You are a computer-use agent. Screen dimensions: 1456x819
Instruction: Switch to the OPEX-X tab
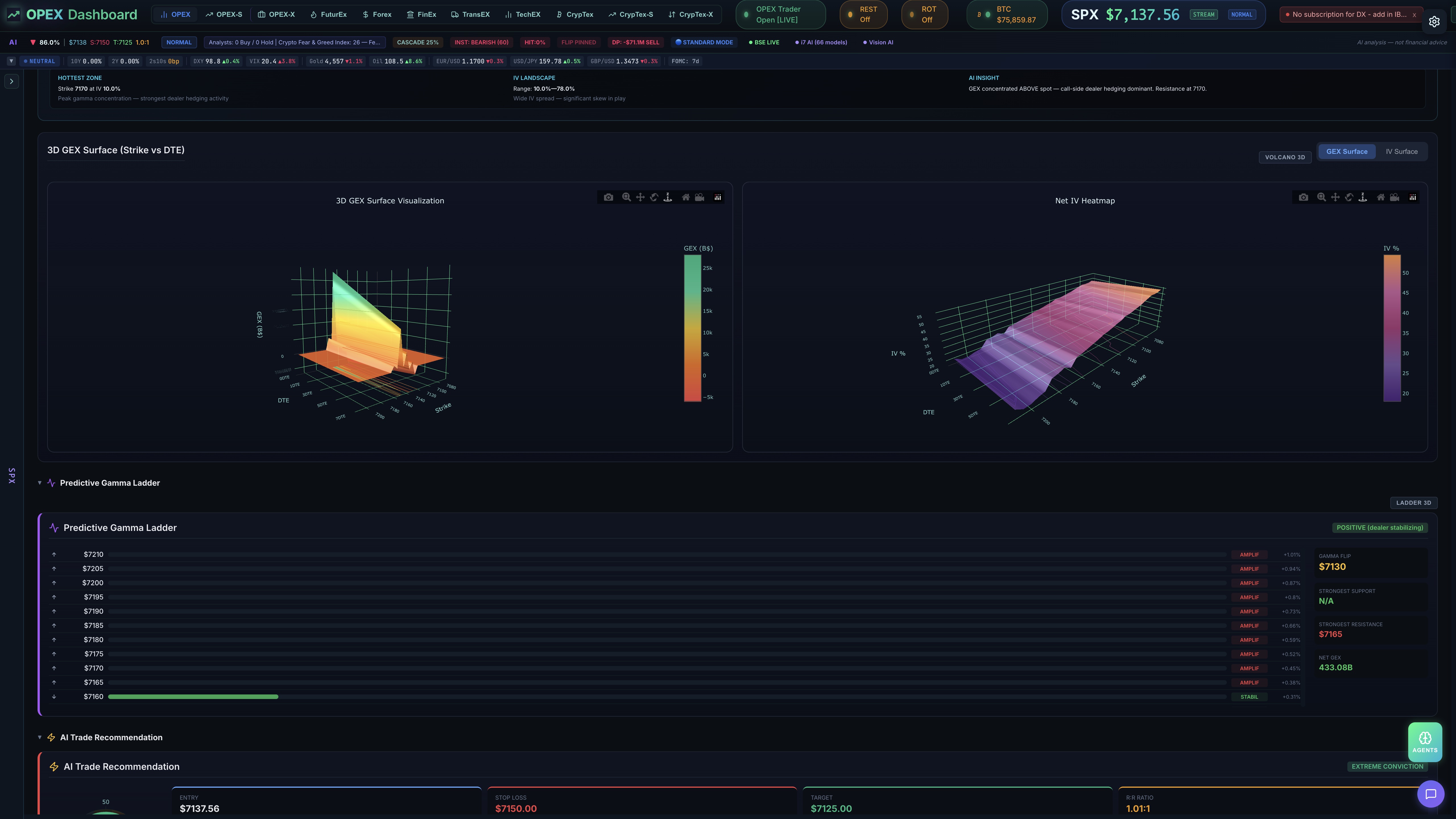click(276, 15)
